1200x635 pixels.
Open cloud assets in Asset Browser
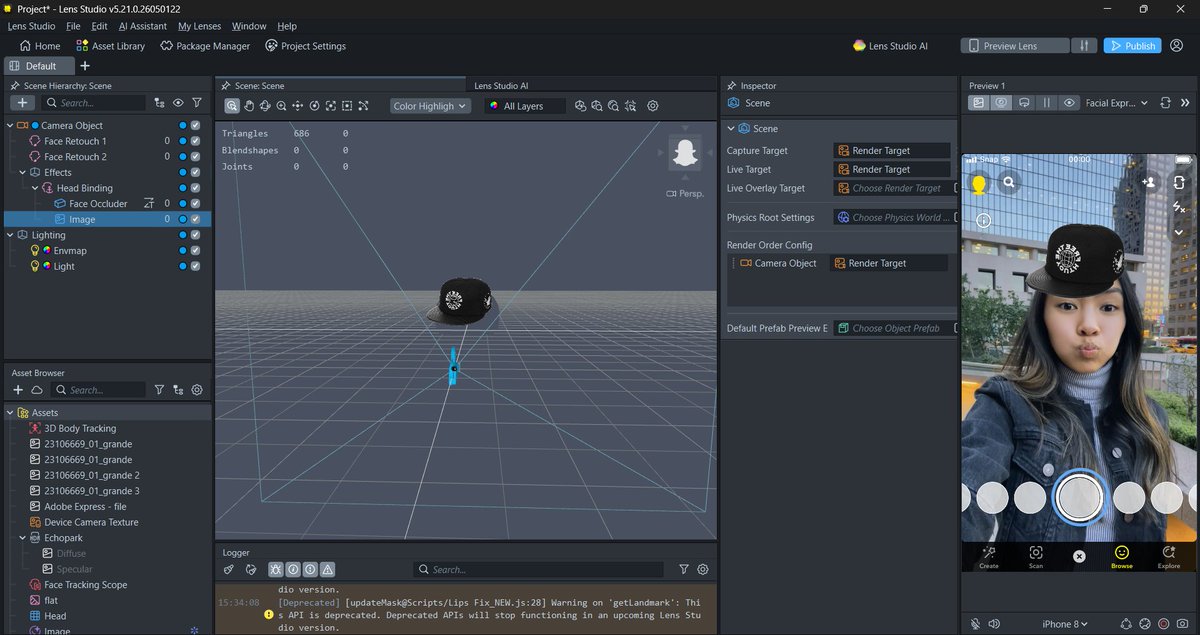point(37,390)
